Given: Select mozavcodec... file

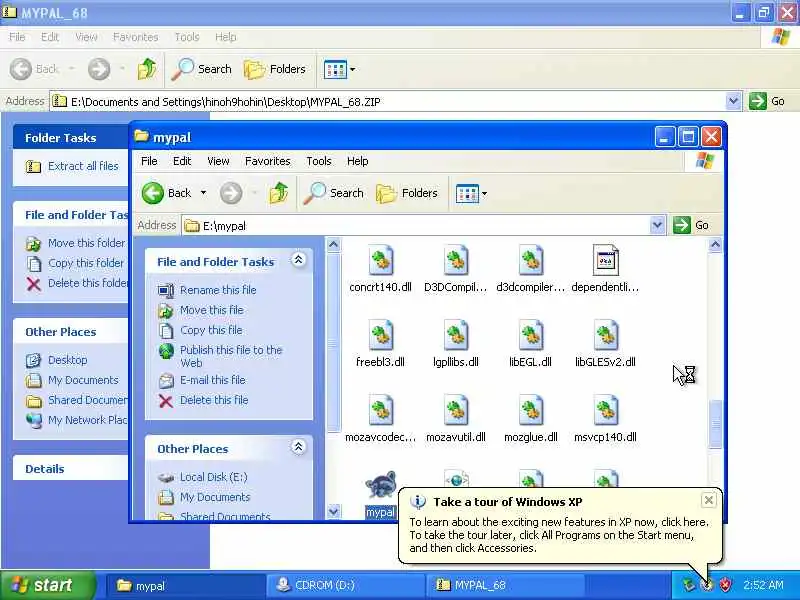Looking at the screenshot, I should click(x=381, y=418).
